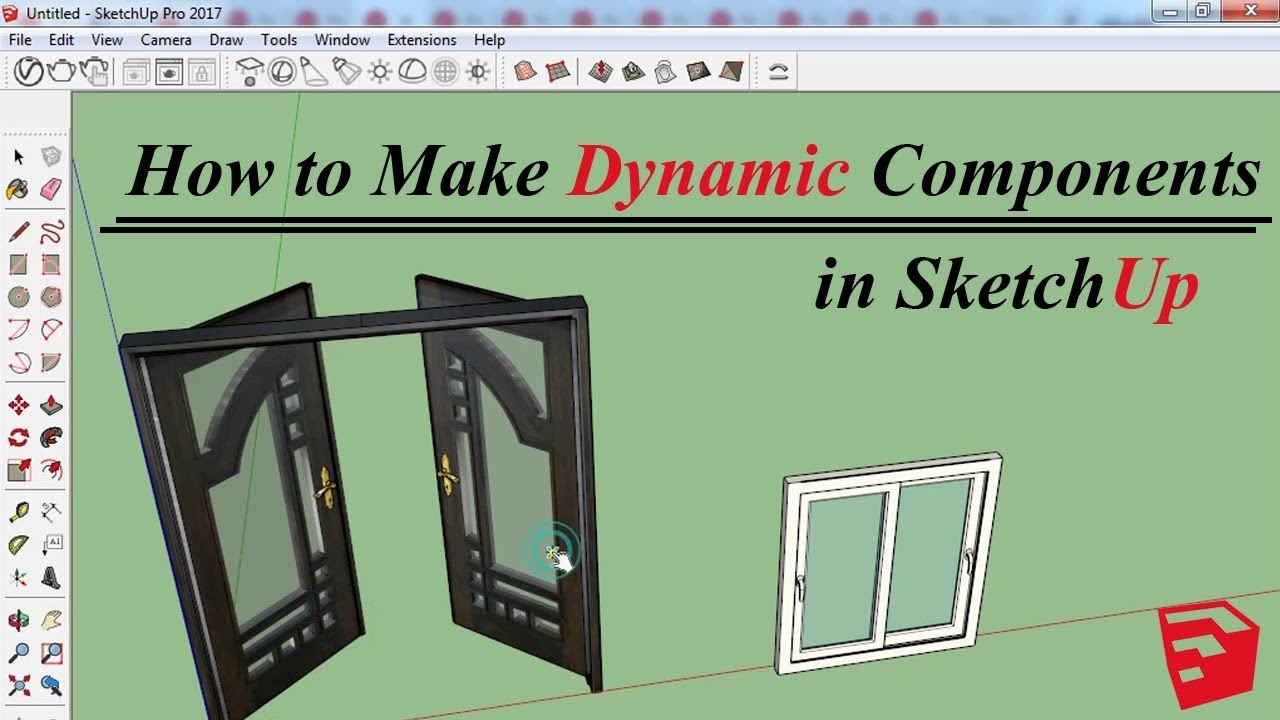
Task: Activate the Push/Pull tool
Action: tap(51, 405)
